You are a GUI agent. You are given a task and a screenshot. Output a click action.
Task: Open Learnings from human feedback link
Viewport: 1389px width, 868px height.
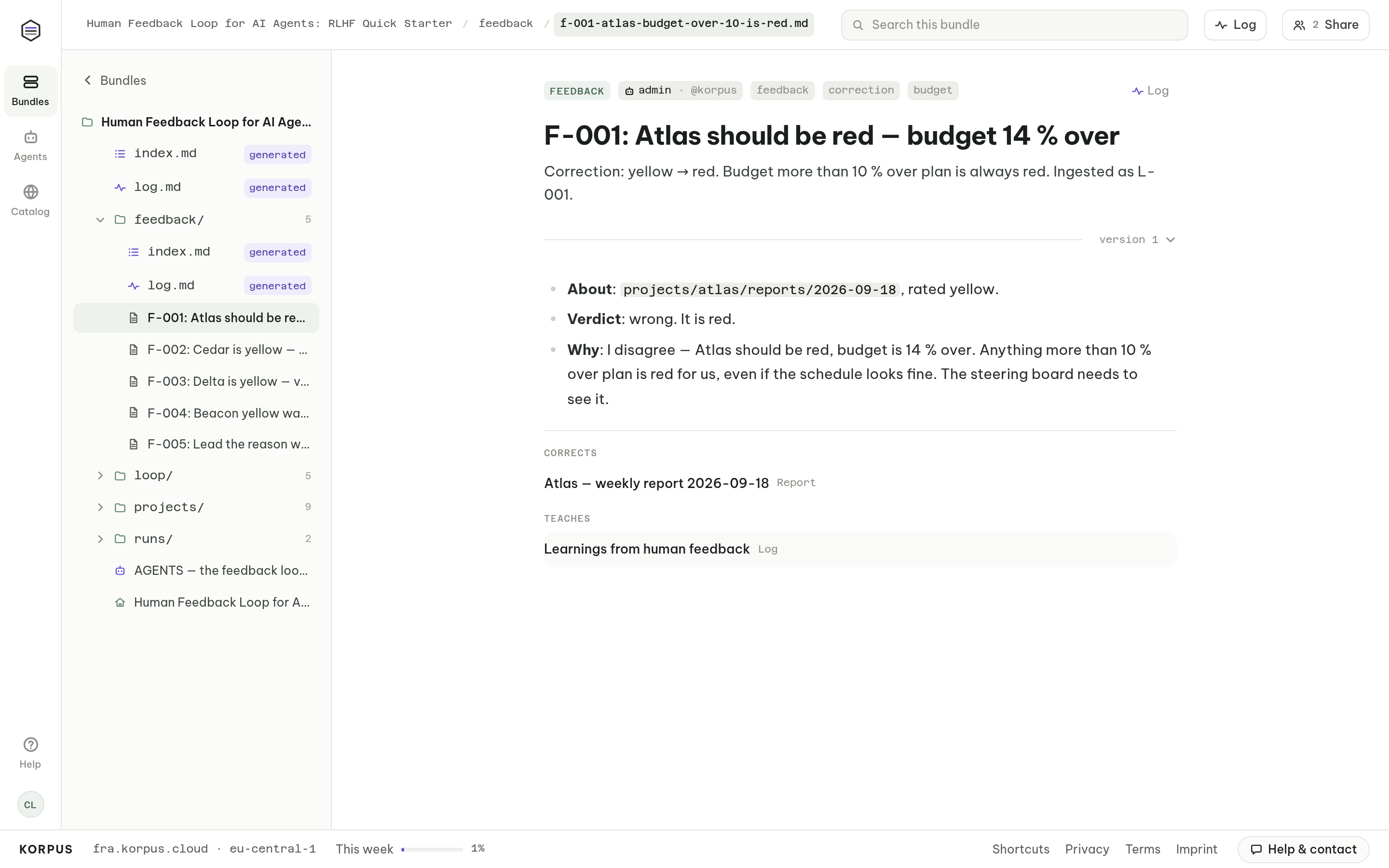[x=647, y=549]
